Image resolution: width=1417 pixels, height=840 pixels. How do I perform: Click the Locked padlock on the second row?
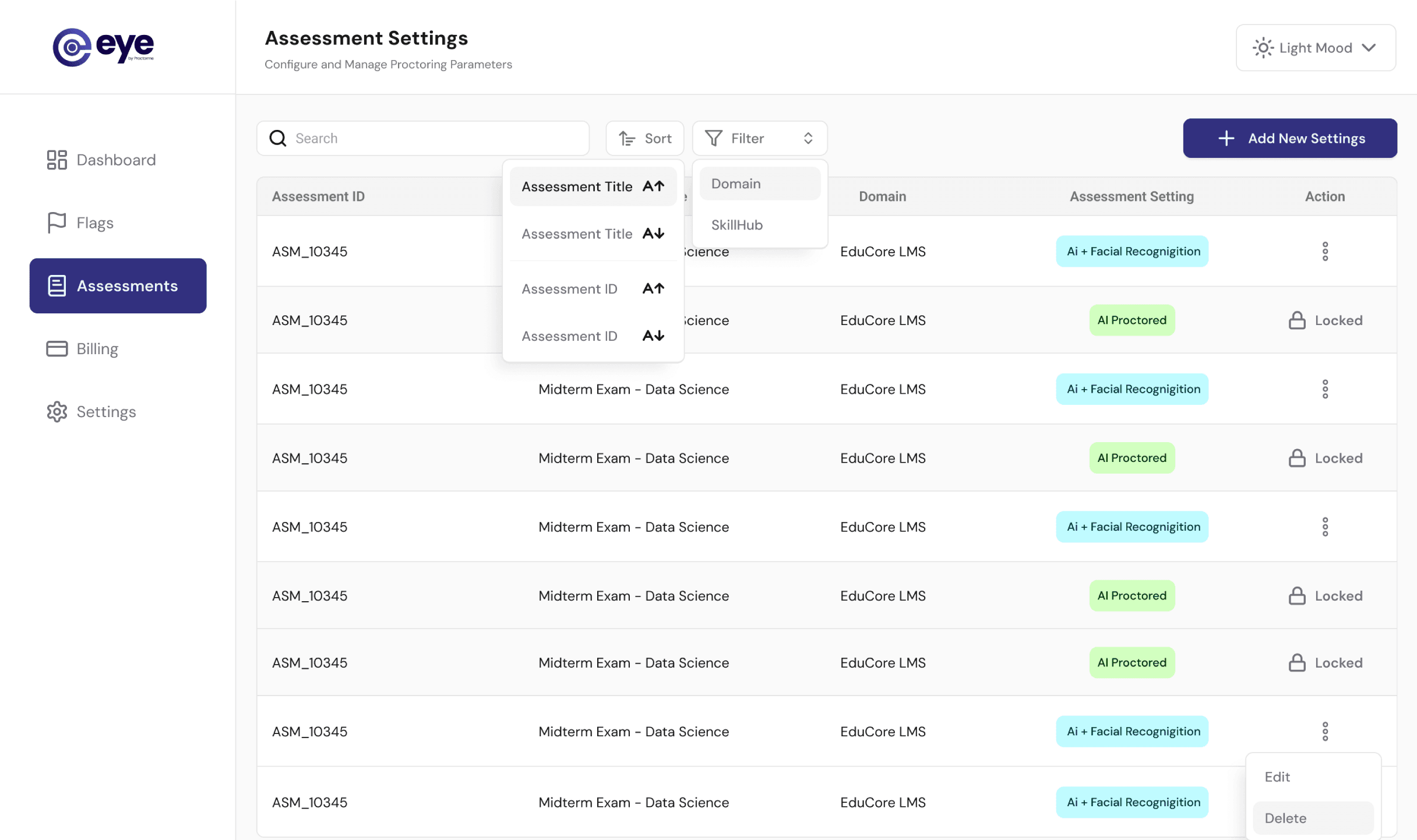pyautogui.click(x=1298, y=320)
